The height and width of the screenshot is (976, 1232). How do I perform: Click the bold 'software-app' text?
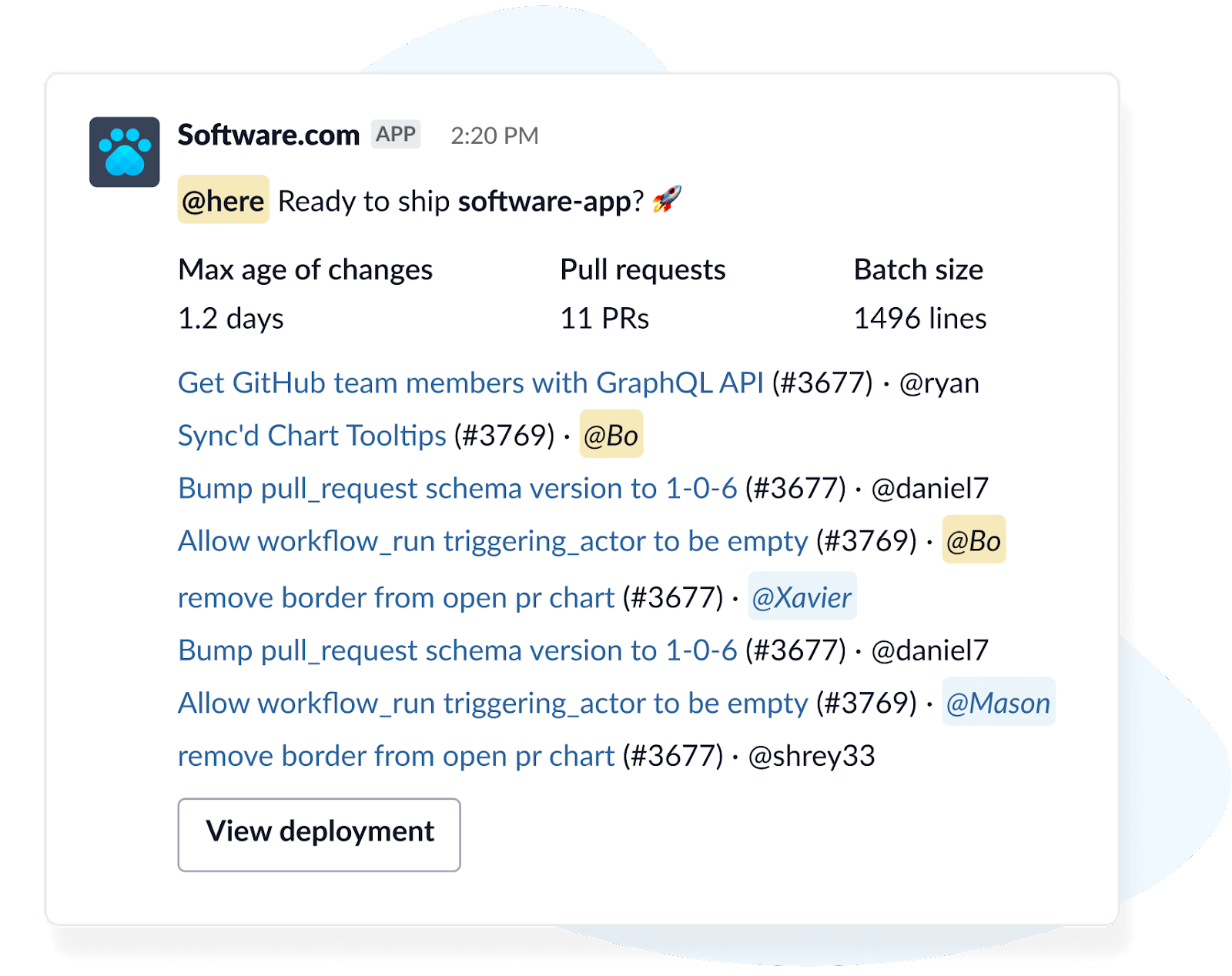tap(545, 202)
